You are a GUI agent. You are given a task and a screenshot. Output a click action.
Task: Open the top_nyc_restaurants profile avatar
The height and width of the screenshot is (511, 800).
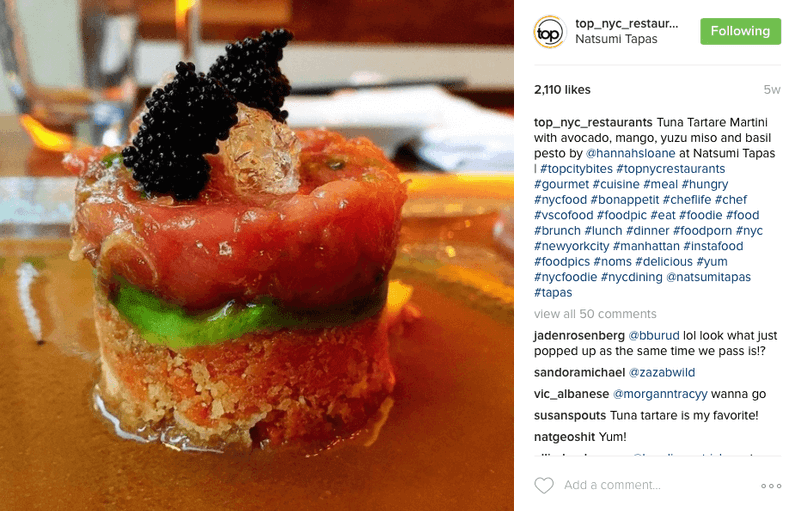click(549, 32)
